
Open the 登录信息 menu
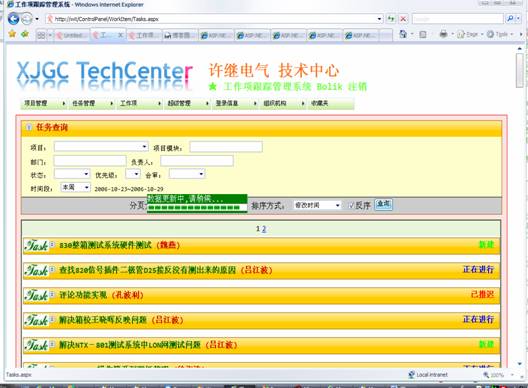pyautogui.click(x=235, y=103)
